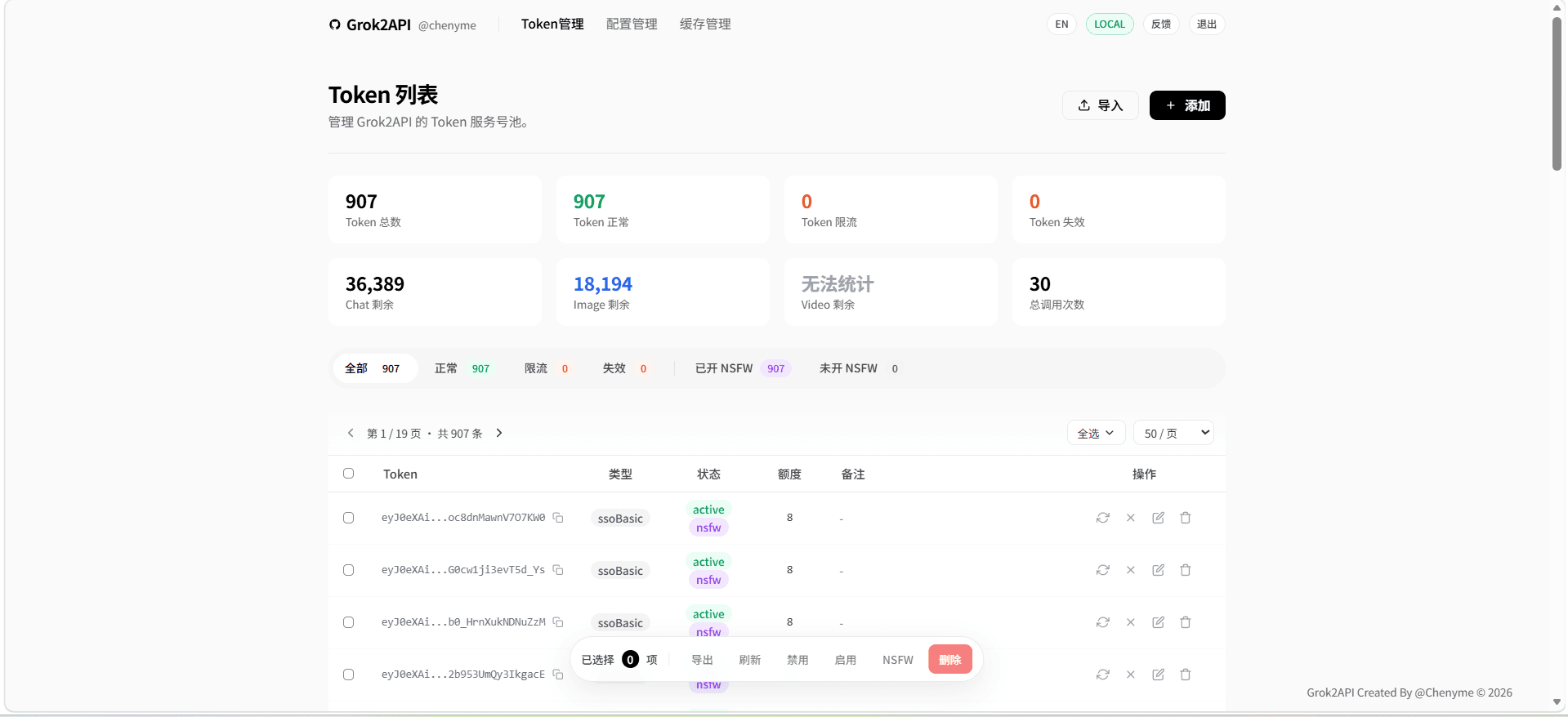The width and height of the screenshot is (1568, 717).
Task: Open the 50 / 页 page size dropdown
Action: 1173,433
